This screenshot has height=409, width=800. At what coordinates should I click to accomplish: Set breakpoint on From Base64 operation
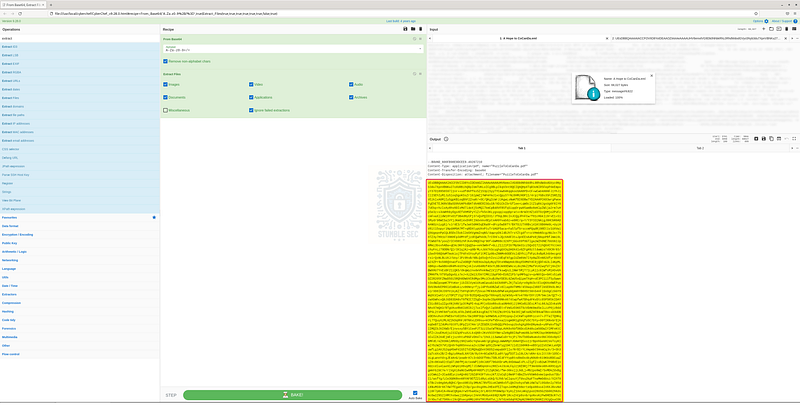[x=420, y=39]
